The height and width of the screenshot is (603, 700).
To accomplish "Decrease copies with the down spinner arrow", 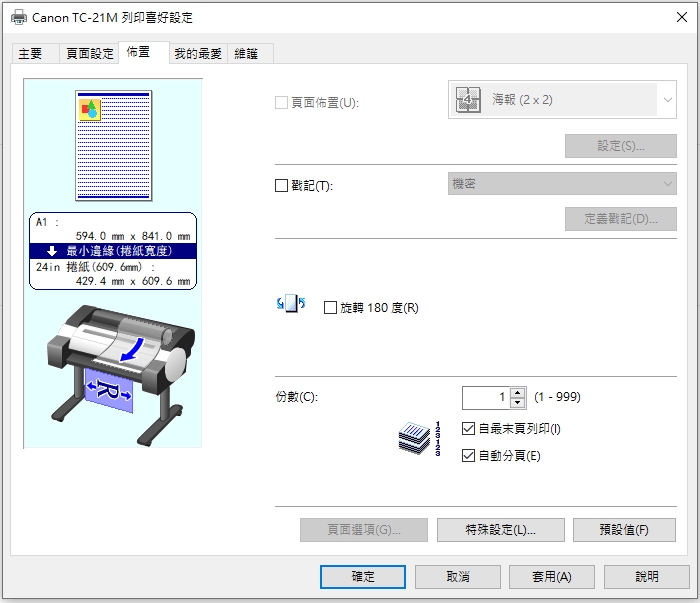I will pos(517,403).
